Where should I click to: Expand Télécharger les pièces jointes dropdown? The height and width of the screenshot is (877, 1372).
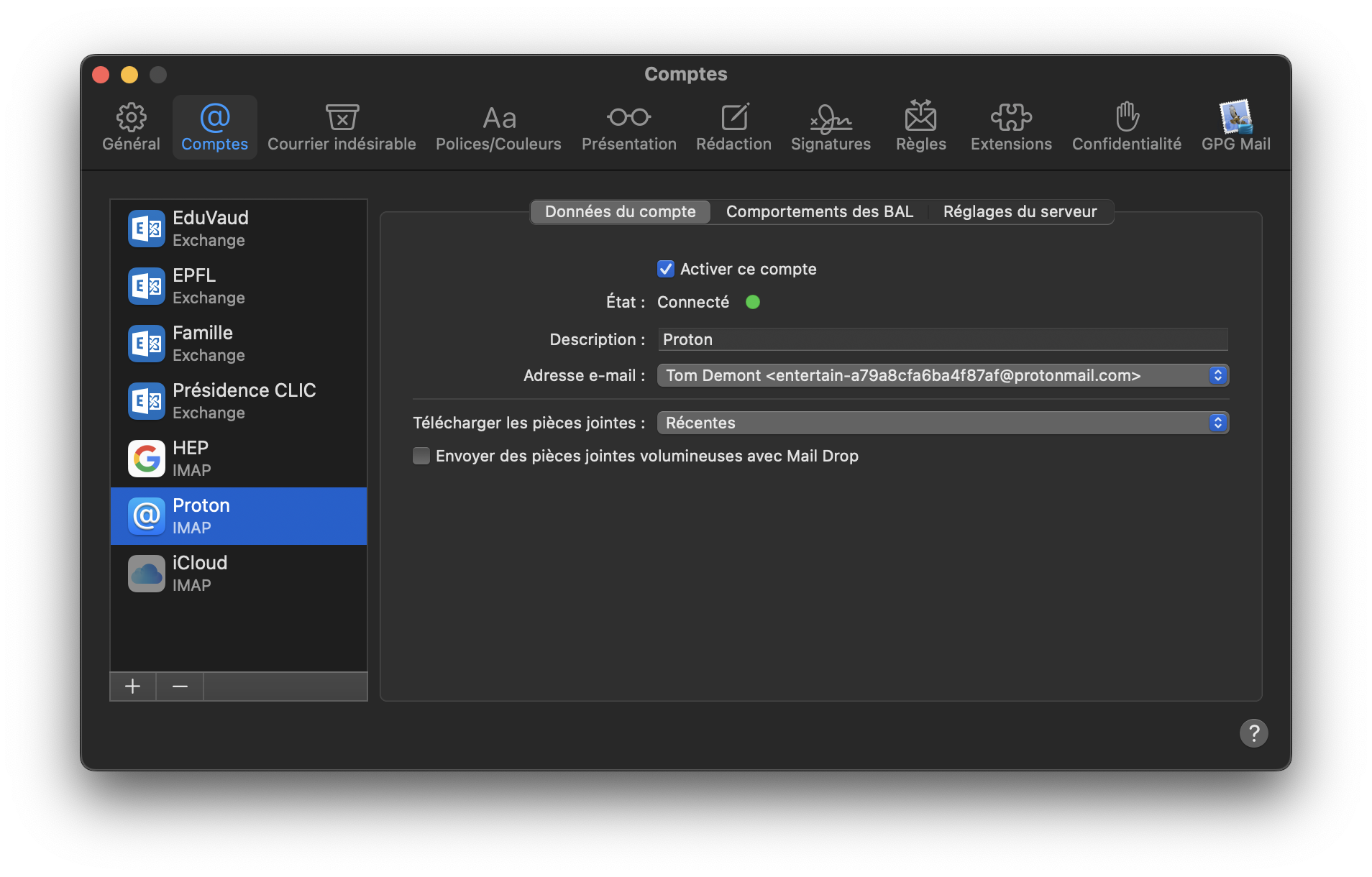[942, 423]
